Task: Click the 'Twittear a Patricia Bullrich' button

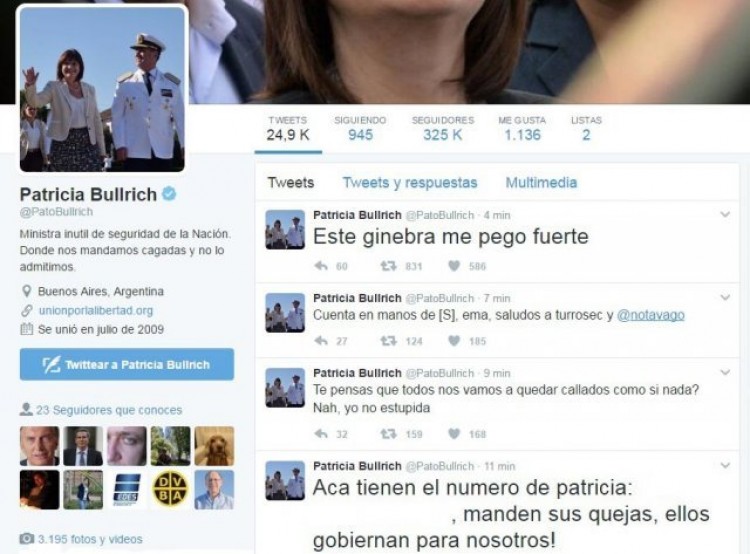Action: [x=127, y=365]
